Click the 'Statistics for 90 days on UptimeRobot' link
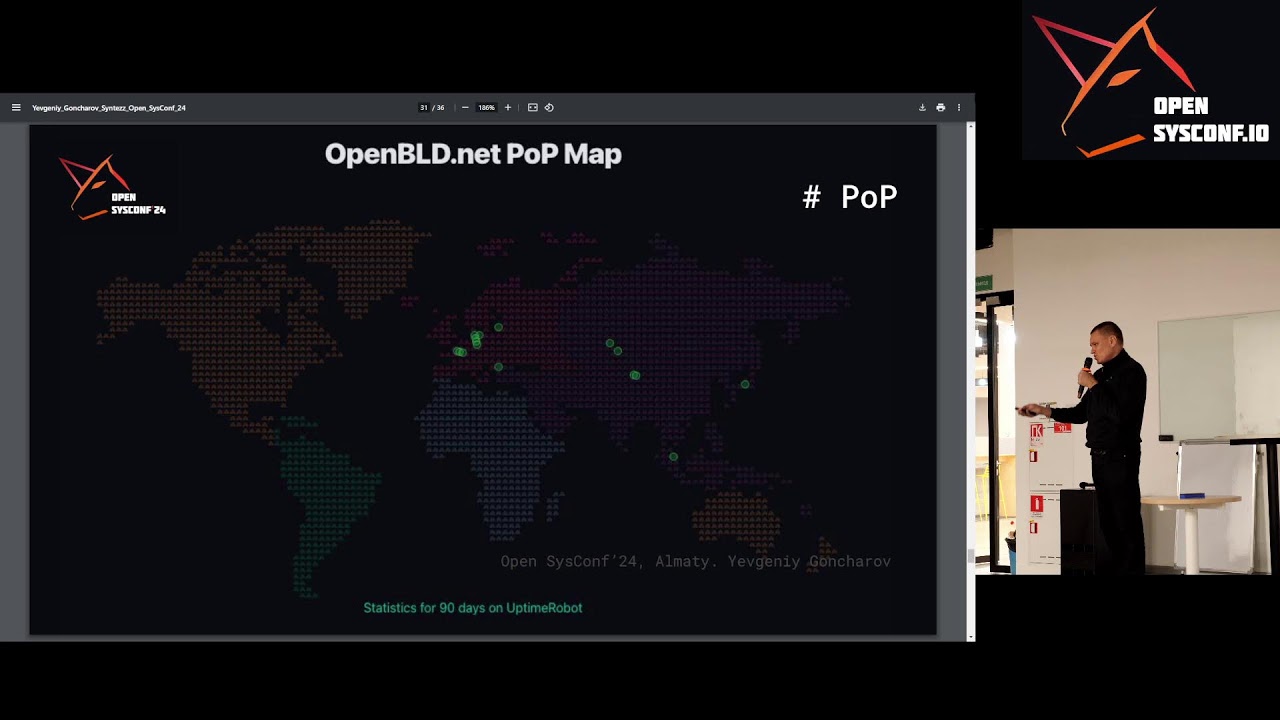 [x=473, y=608]
